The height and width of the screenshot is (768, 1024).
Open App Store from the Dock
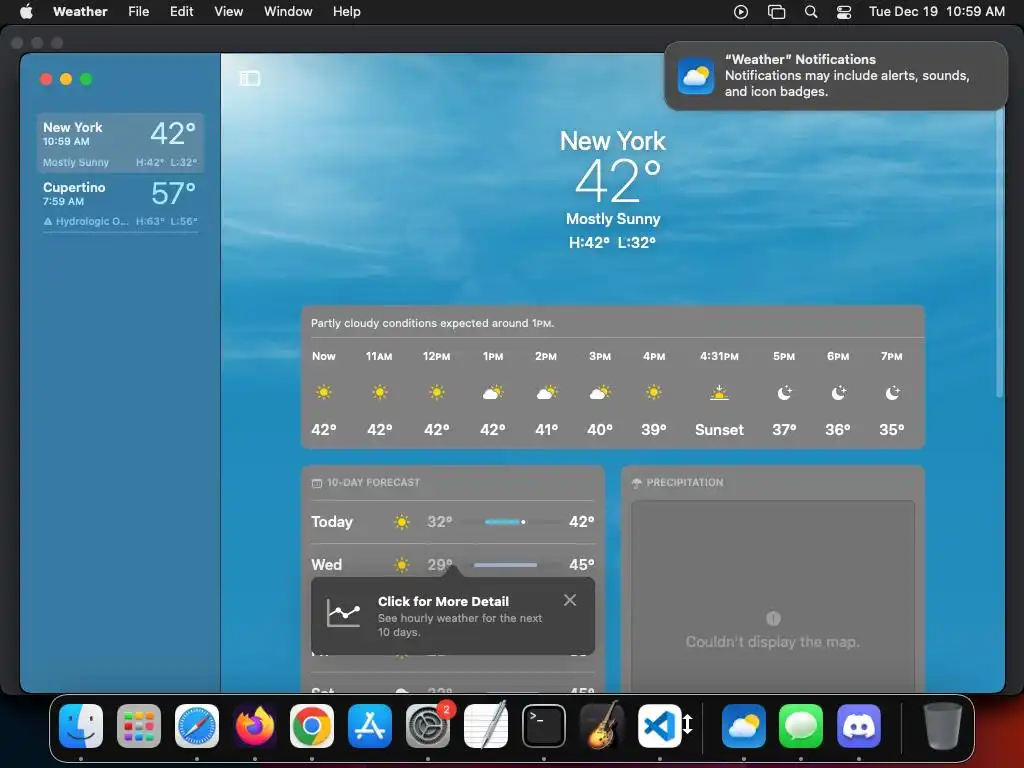(370, 726)
